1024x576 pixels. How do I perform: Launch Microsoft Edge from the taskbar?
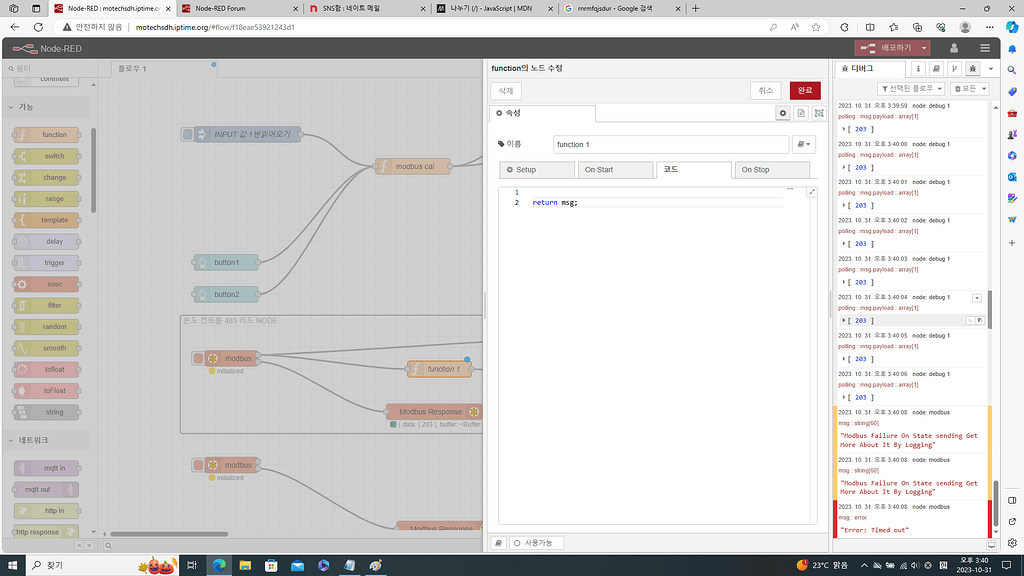pos(220,565)
